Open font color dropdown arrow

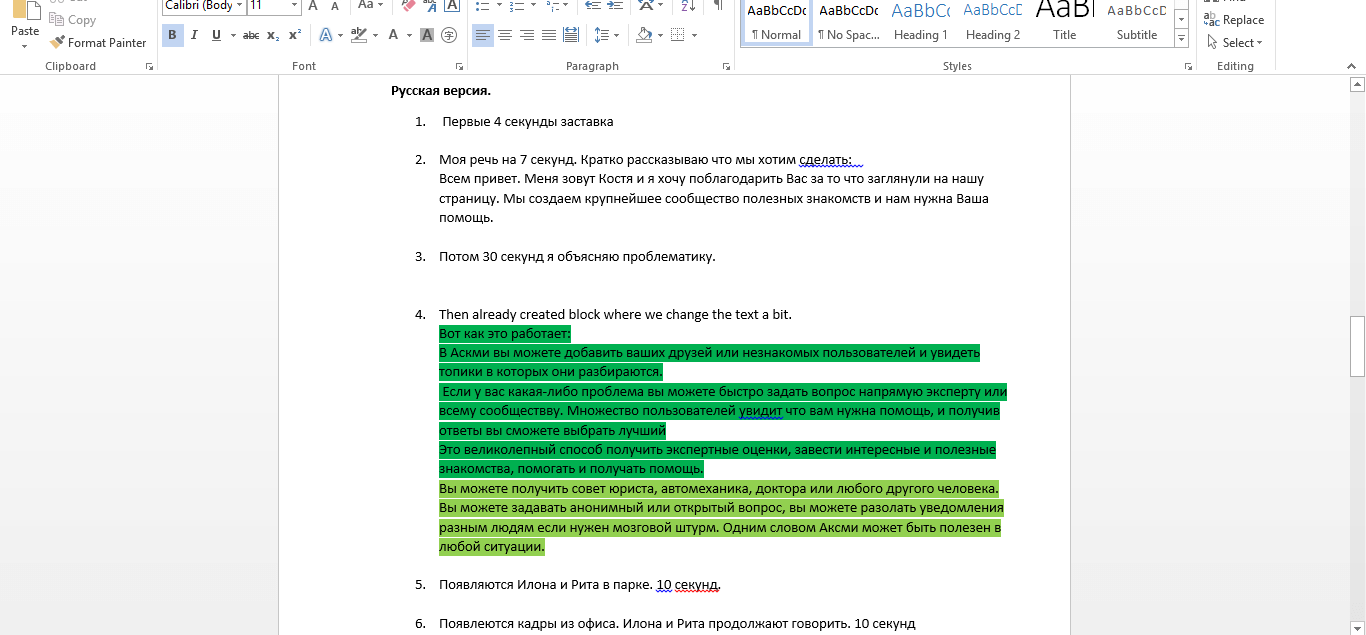[409, 35]
